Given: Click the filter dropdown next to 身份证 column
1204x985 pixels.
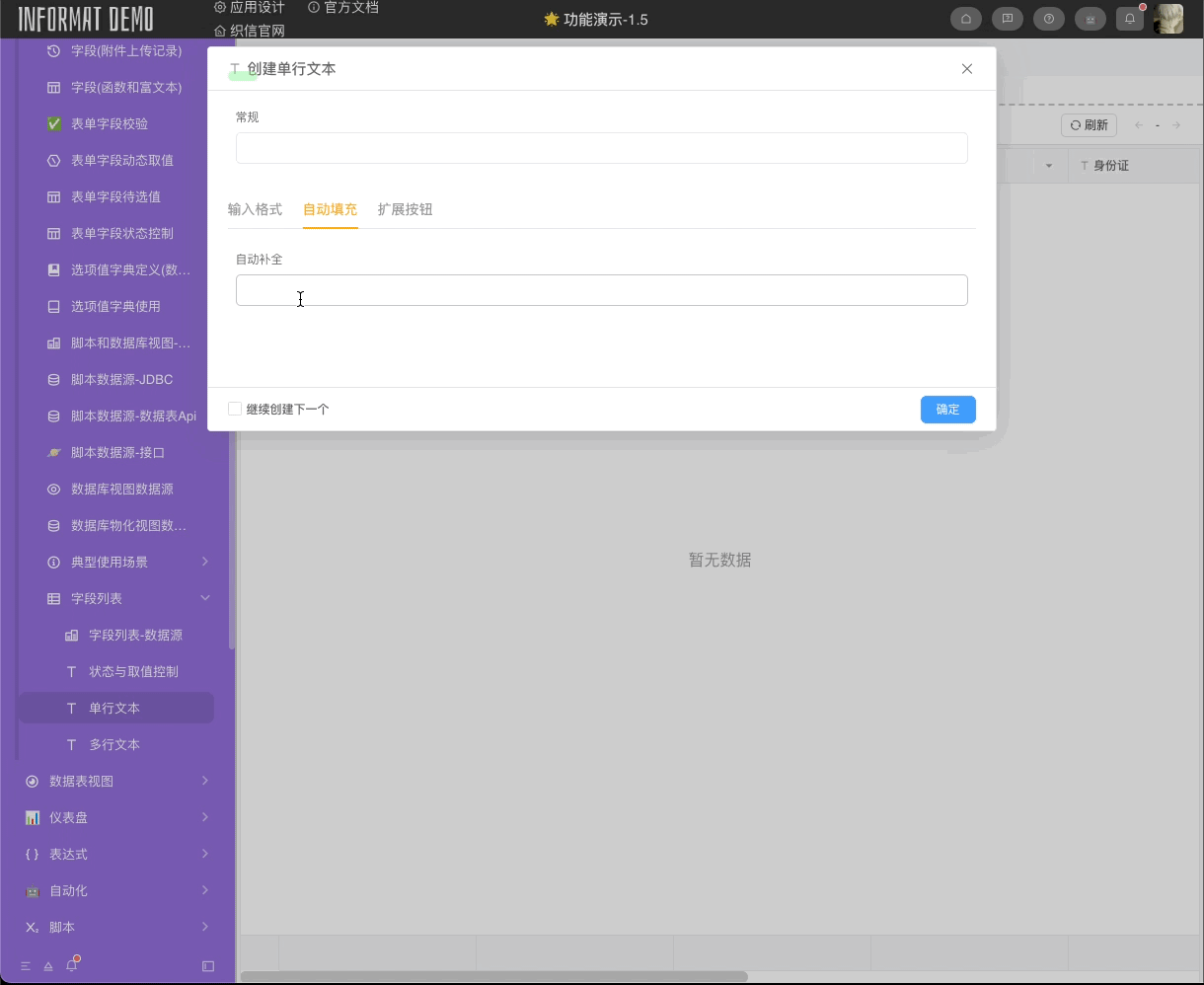Looking at the screenshot, I should [1048, 166].
